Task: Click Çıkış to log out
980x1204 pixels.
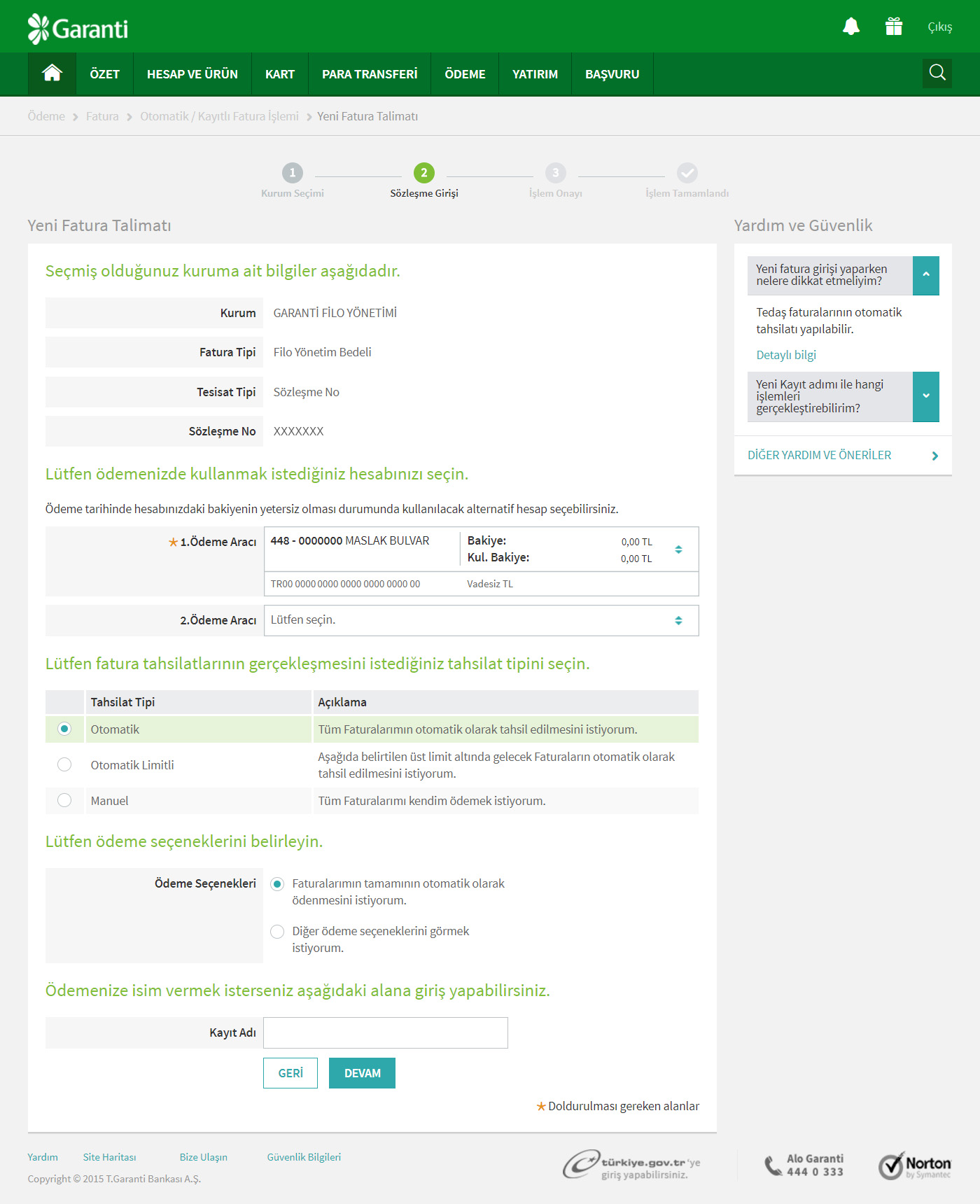Action: pos(939,27)
